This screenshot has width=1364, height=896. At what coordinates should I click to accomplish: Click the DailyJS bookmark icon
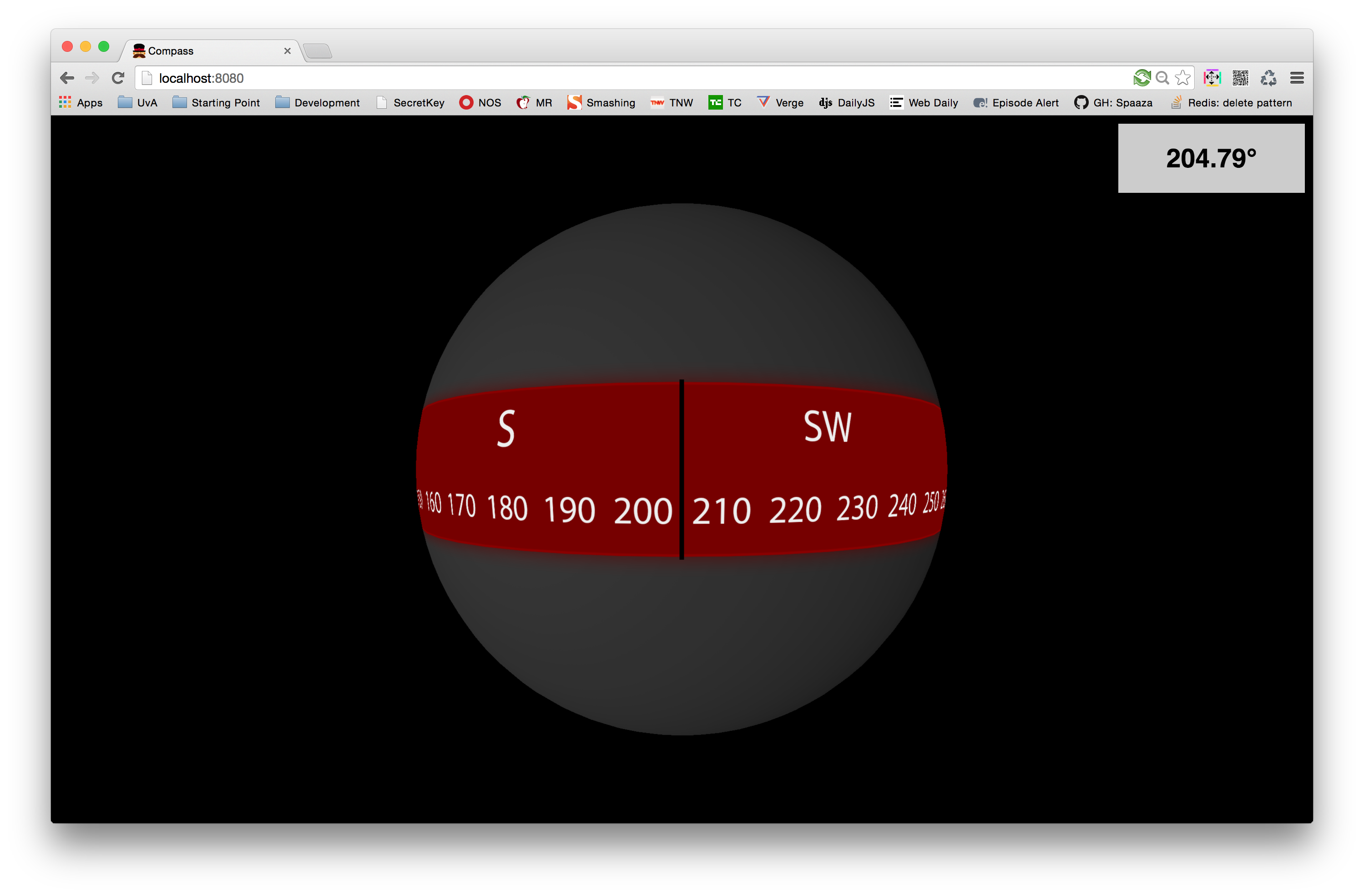[x=824, y=102]
